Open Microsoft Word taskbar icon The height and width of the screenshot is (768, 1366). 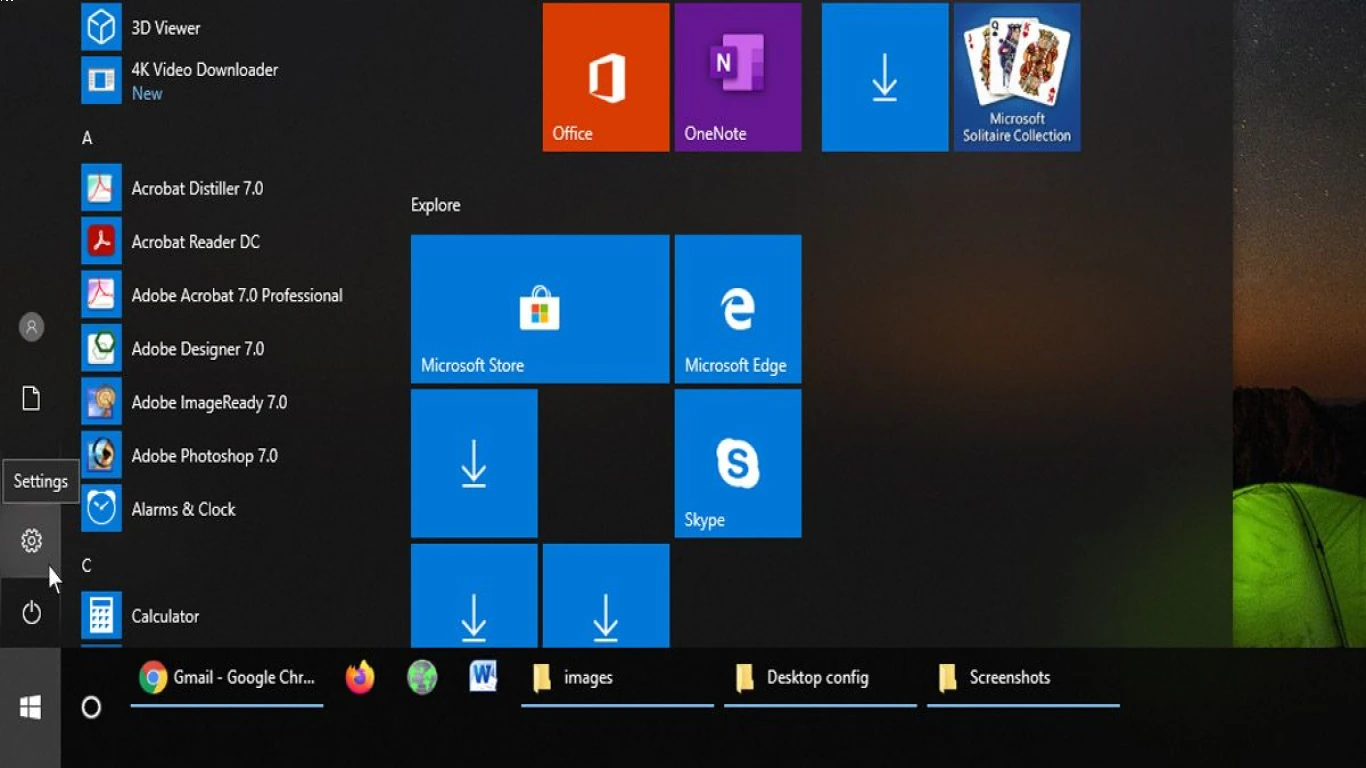tap(484, 677)
